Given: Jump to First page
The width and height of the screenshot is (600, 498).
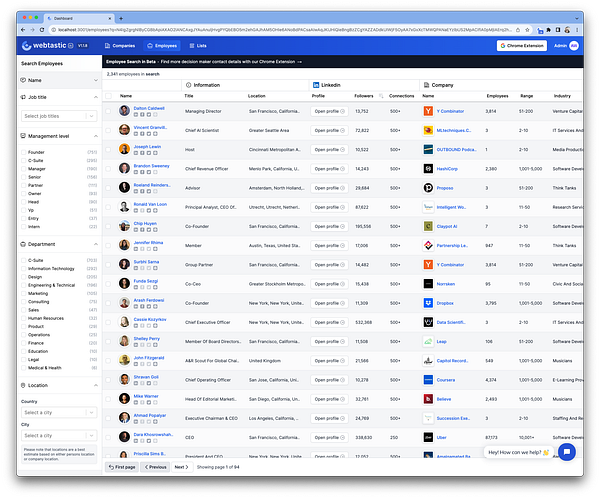Looking at the screenshot, I should pos(122,467).
